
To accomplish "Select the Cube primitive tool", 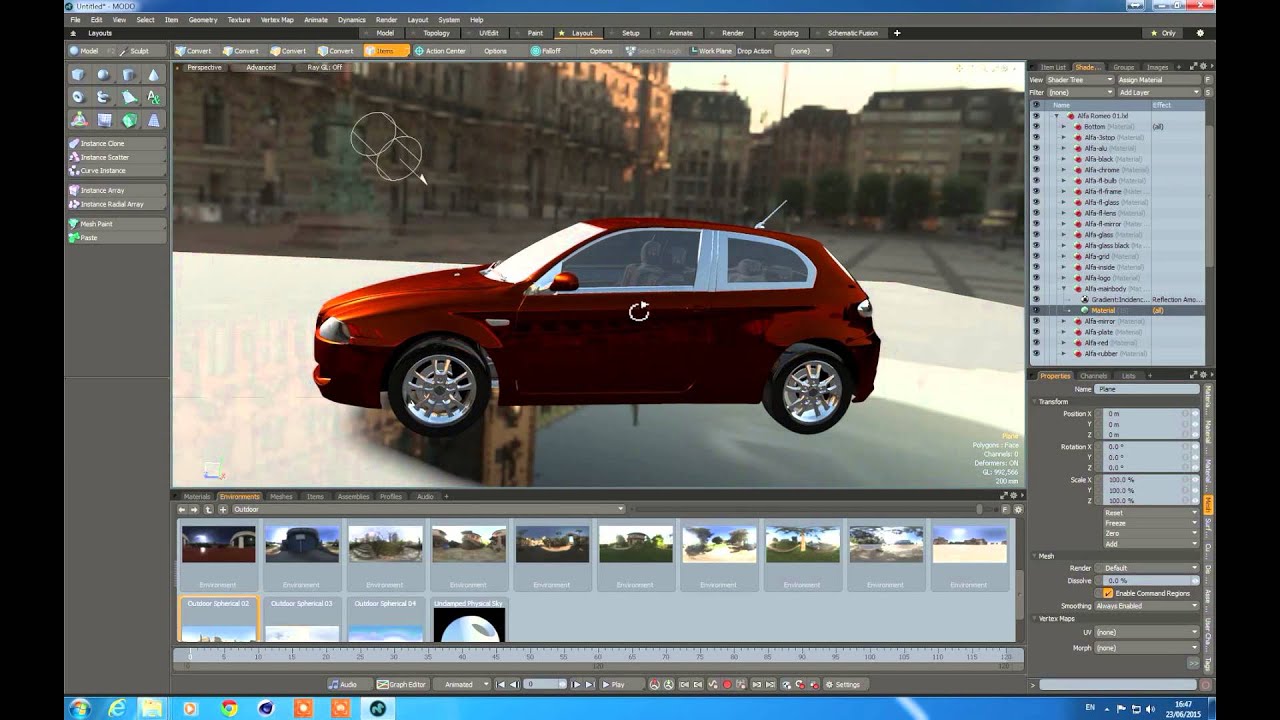I will coord(78,75).
